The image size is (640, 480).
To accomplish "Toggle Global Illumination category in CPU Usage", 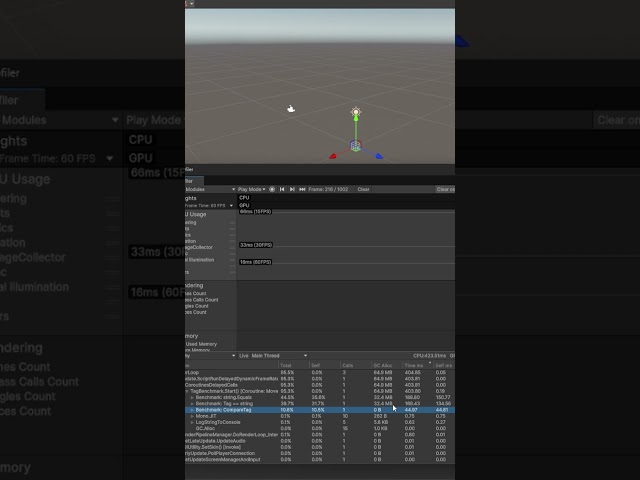I will click(x=200, y=260).
